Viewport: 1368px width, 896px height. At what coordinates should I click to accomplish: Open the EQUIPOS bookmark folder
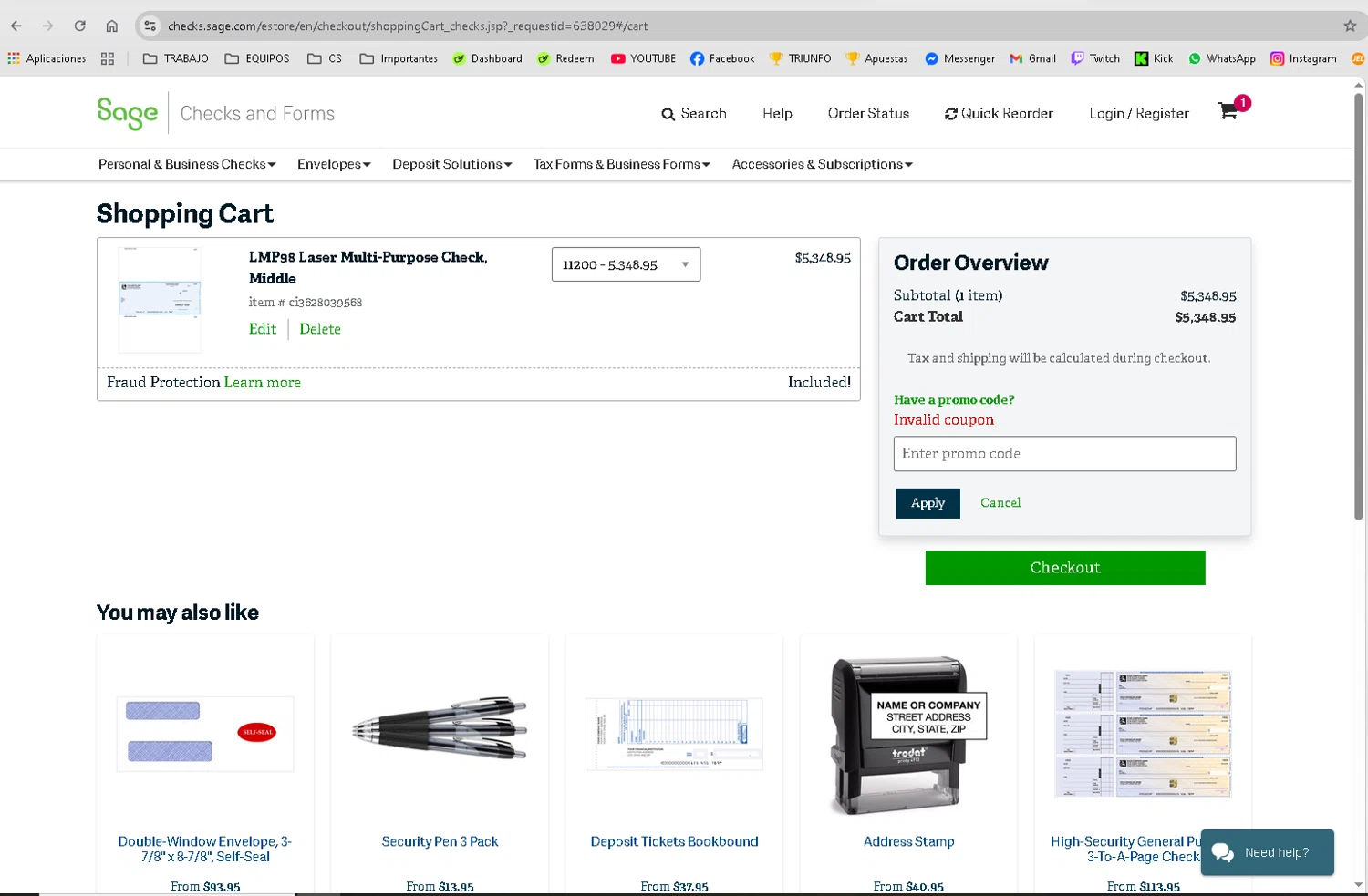coord(257,58)
